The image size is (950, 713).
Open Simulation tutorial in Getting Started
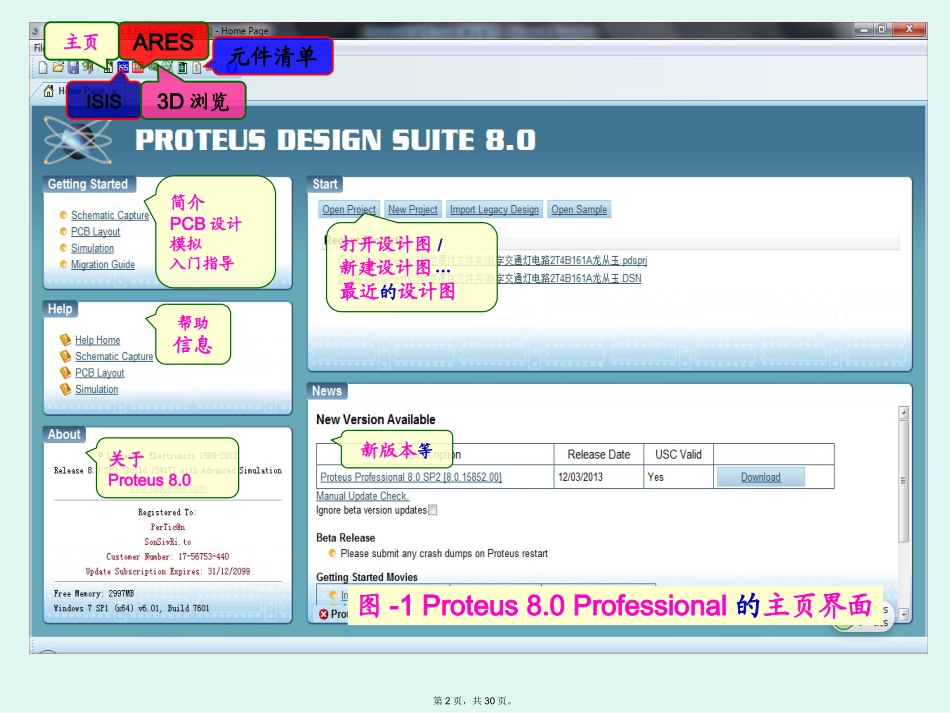pyautogui.click(x=92, y=248)
